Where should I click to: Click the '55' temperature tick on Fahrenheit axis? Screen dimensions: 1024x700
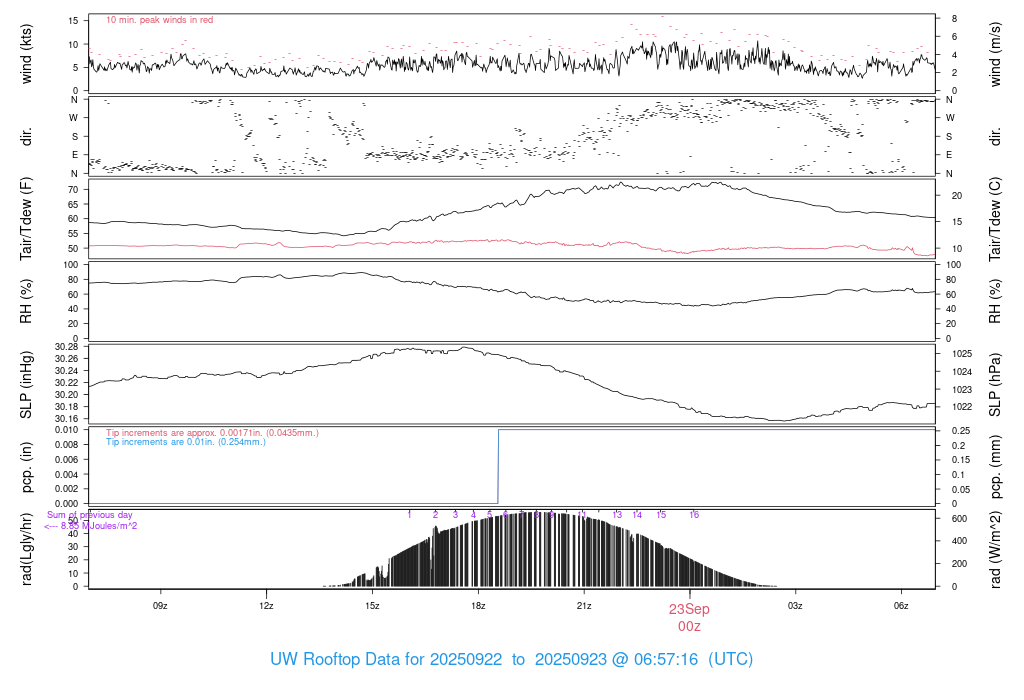coord(73,234)
